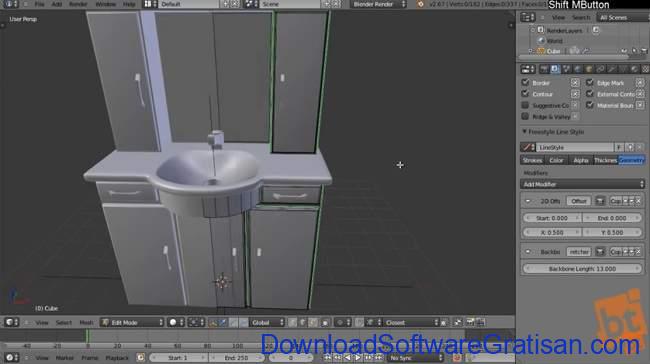The height and width of the screenshot is (364, 650).
Task: Open the Render Layers properties tab icon
Action: (555, 69)
